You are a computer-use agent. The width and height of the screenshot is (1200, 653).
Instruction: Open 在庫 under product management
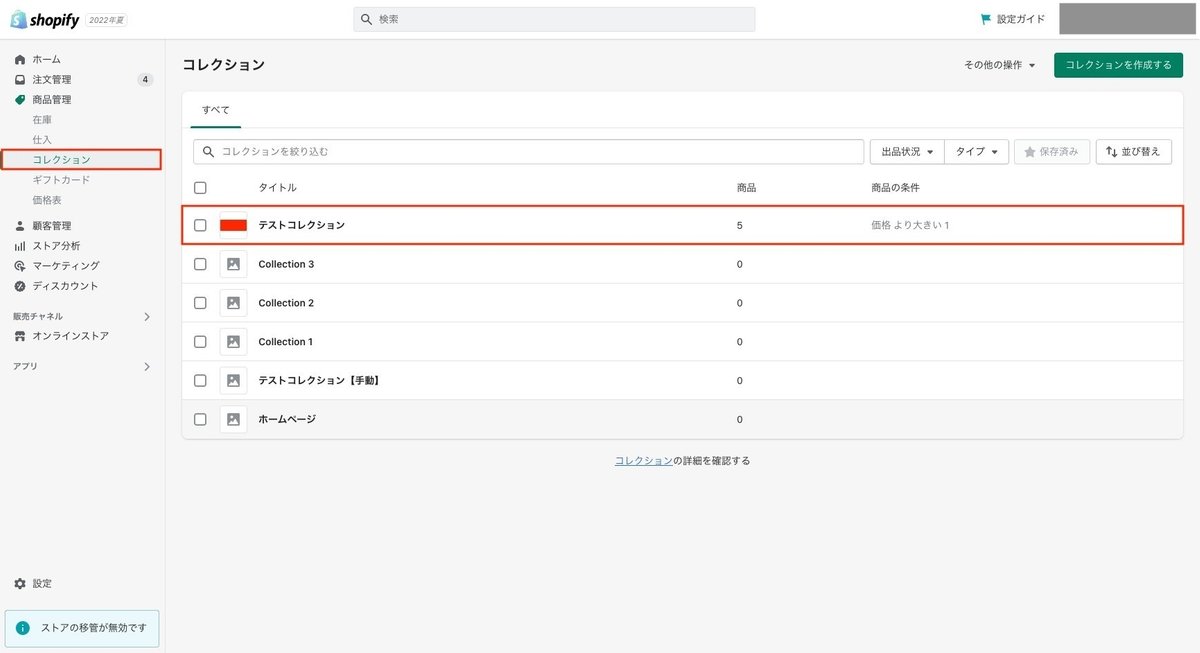(x=42, y=120)
